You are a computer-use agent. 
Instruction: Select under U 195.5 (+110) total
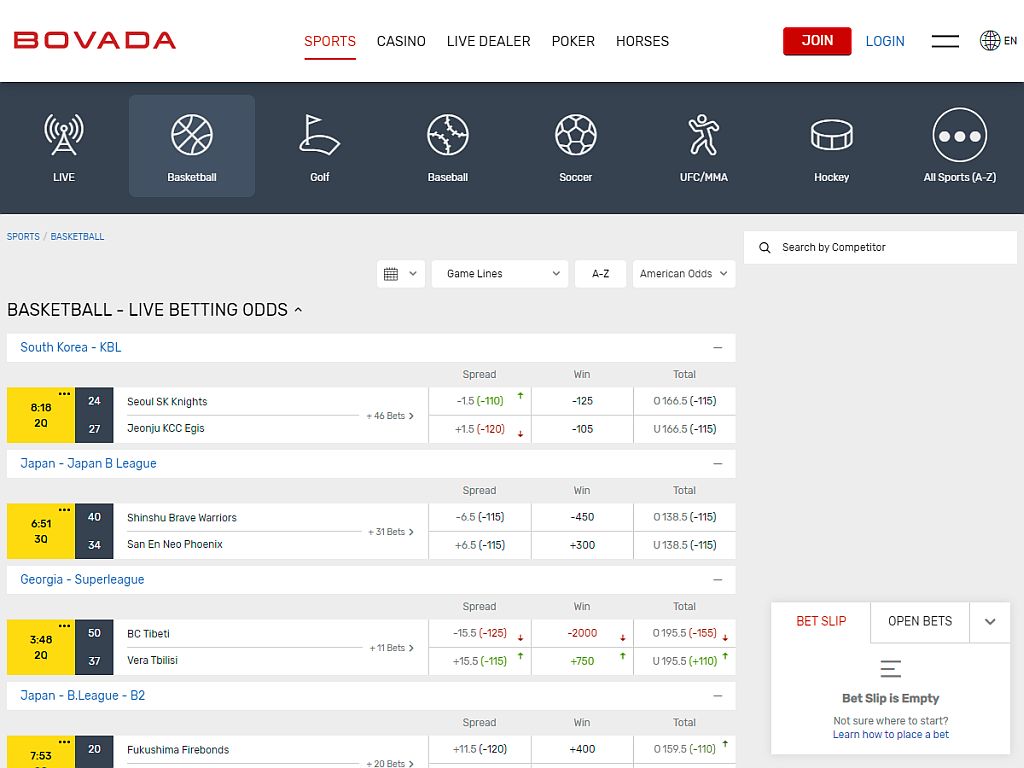click(684, 662)
